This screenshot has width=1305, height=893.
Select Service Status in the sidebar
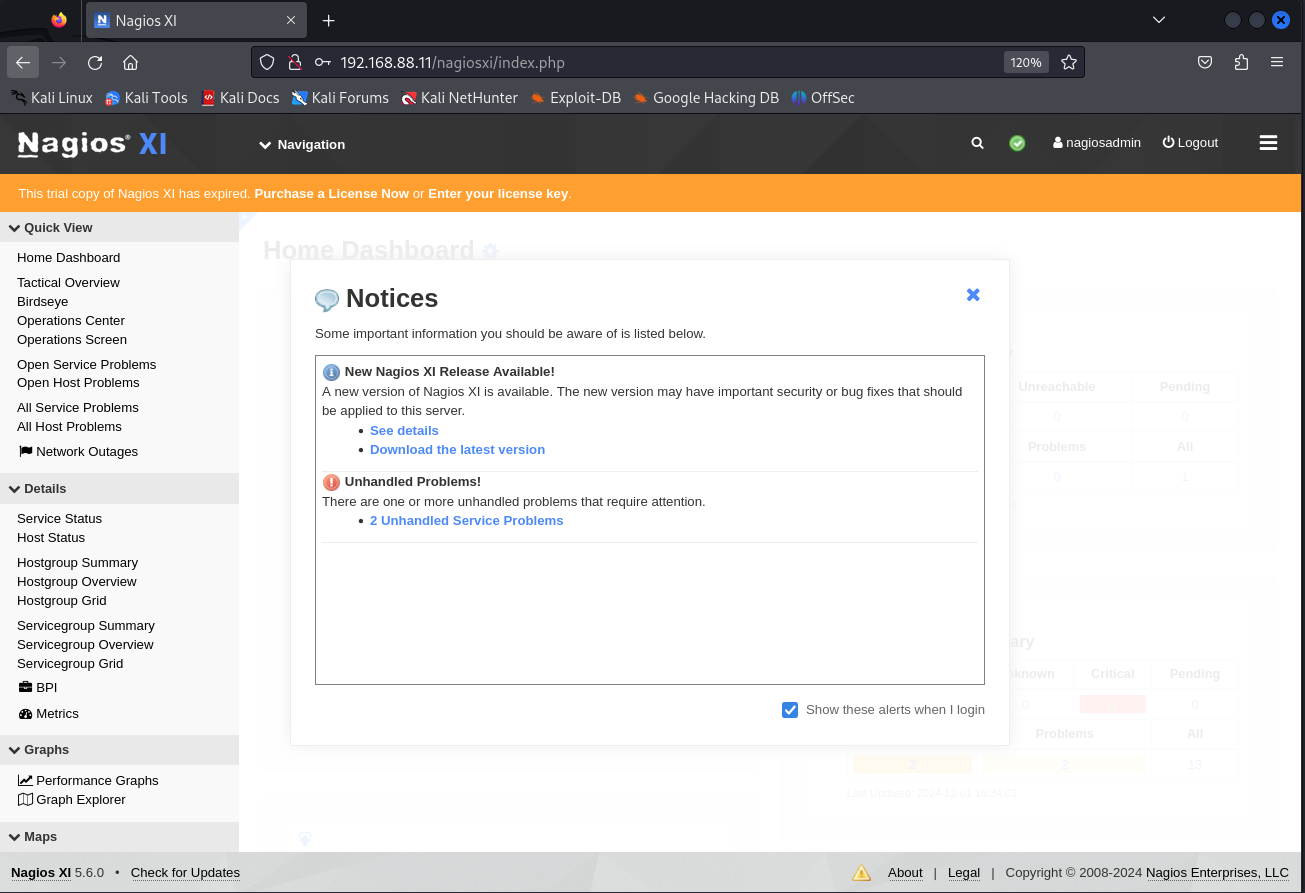coord(59,518)
